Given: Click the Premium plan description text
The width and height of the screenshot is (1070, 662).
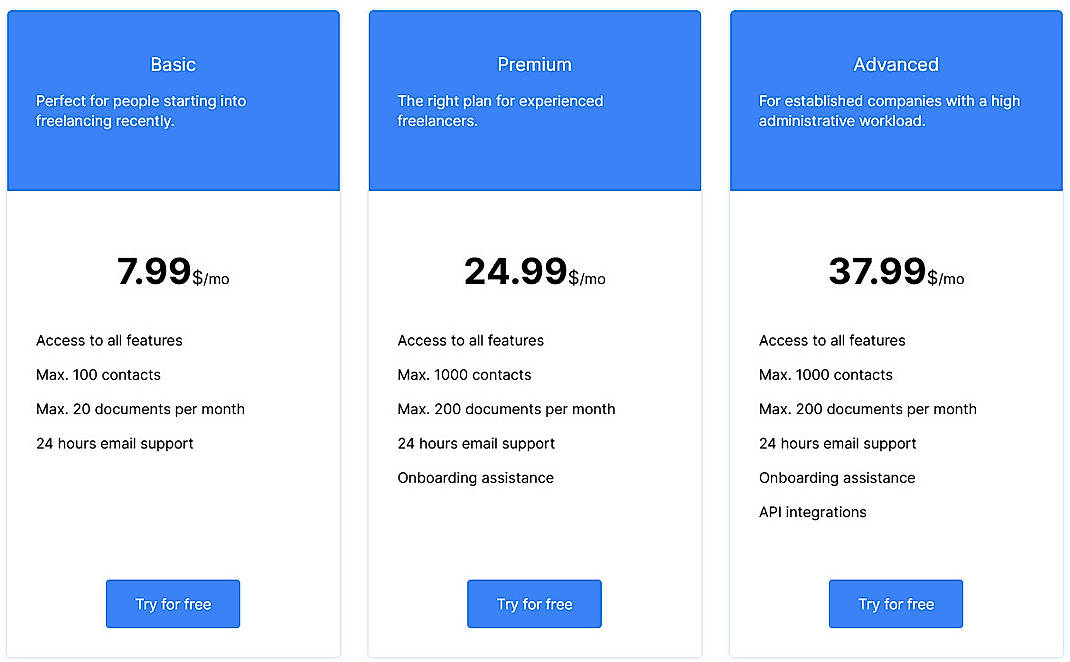Looking at the screenshot, I should pyautogui.click(x=500, y=111).
